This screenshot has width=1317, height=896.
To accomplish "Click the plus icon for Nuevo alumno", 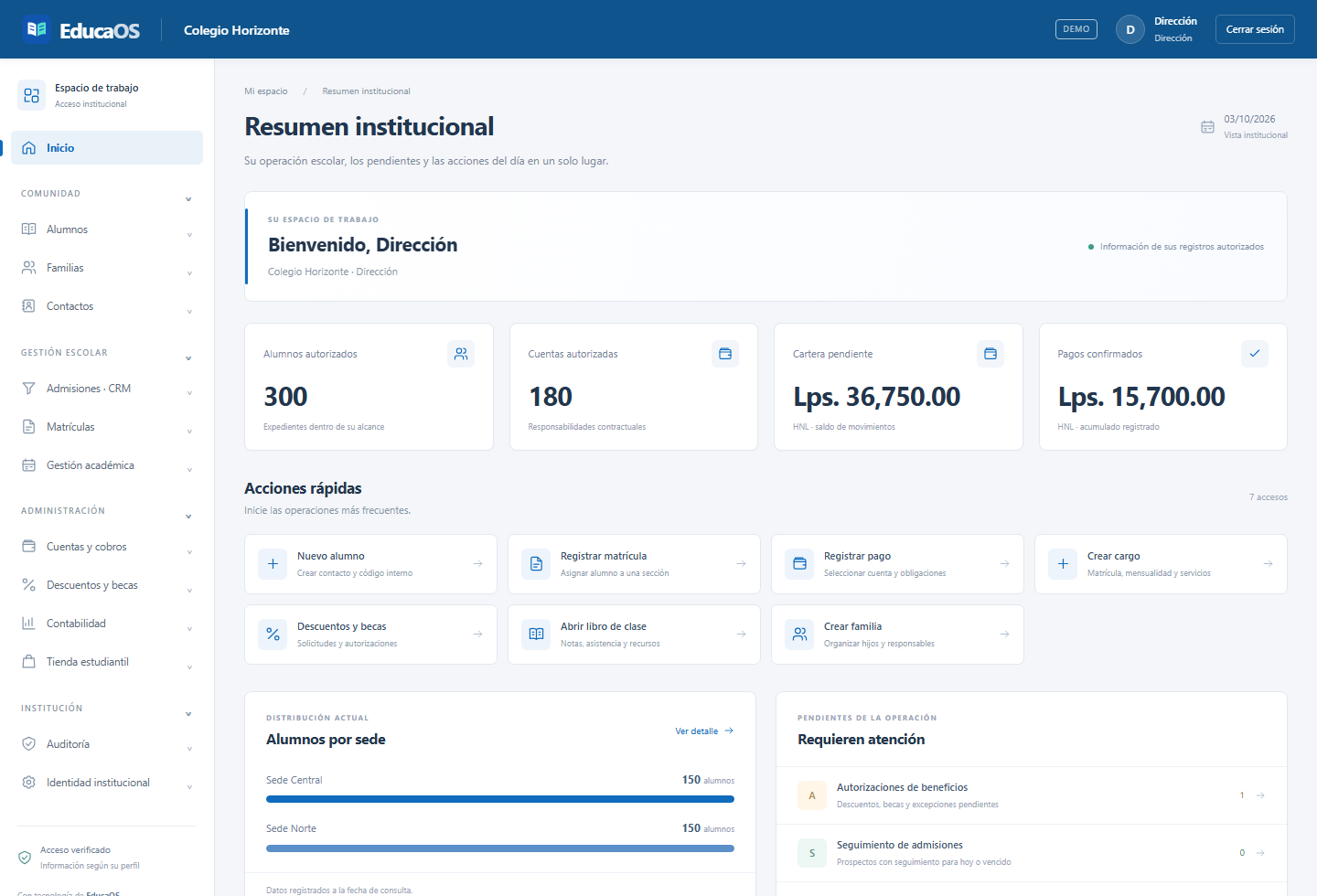I will (x=273, y=564).
